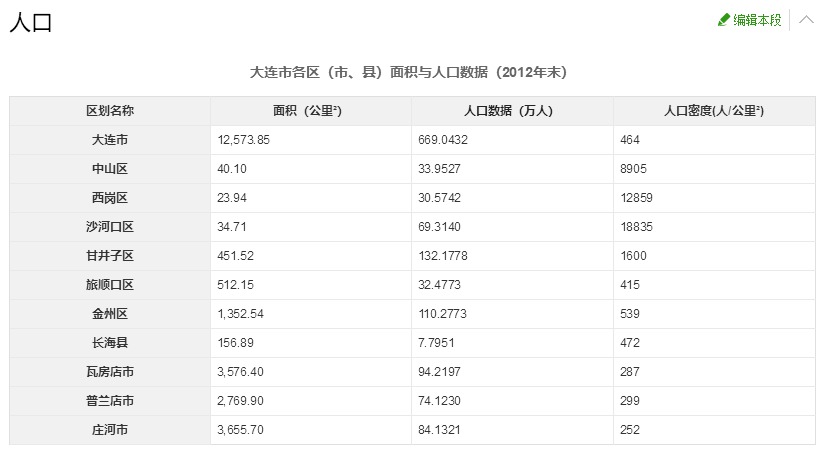Select the 旅顺口区 row label

(x=110, y=285)
